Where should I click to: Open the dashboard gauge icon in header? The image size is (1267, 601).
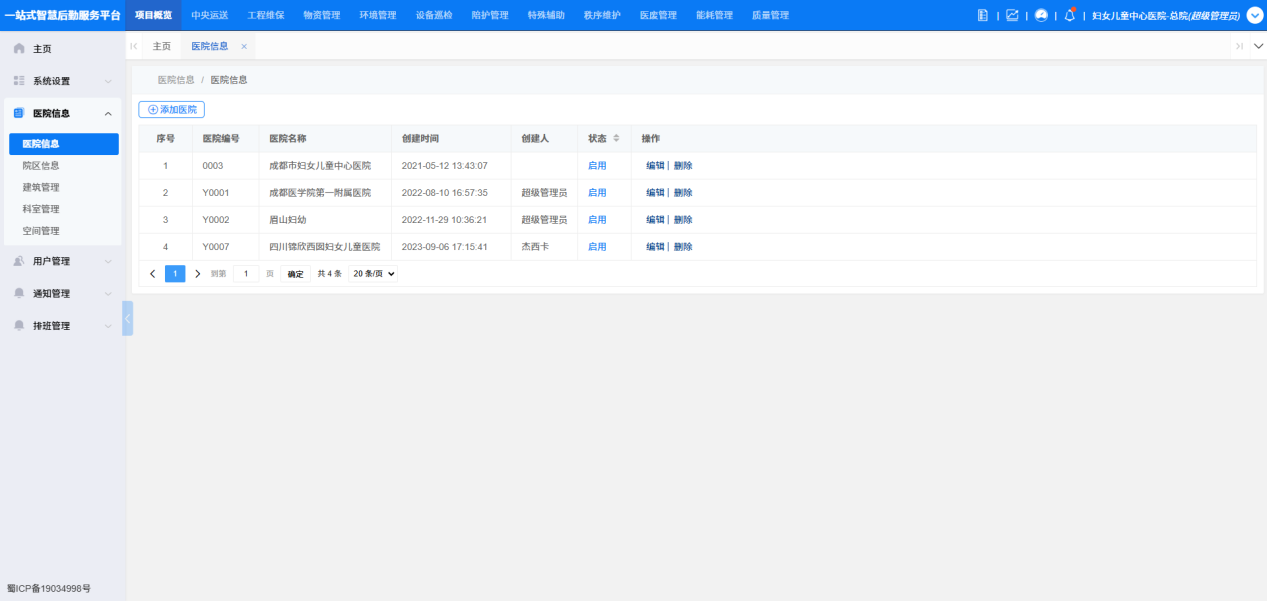(x=1041, y=15)
